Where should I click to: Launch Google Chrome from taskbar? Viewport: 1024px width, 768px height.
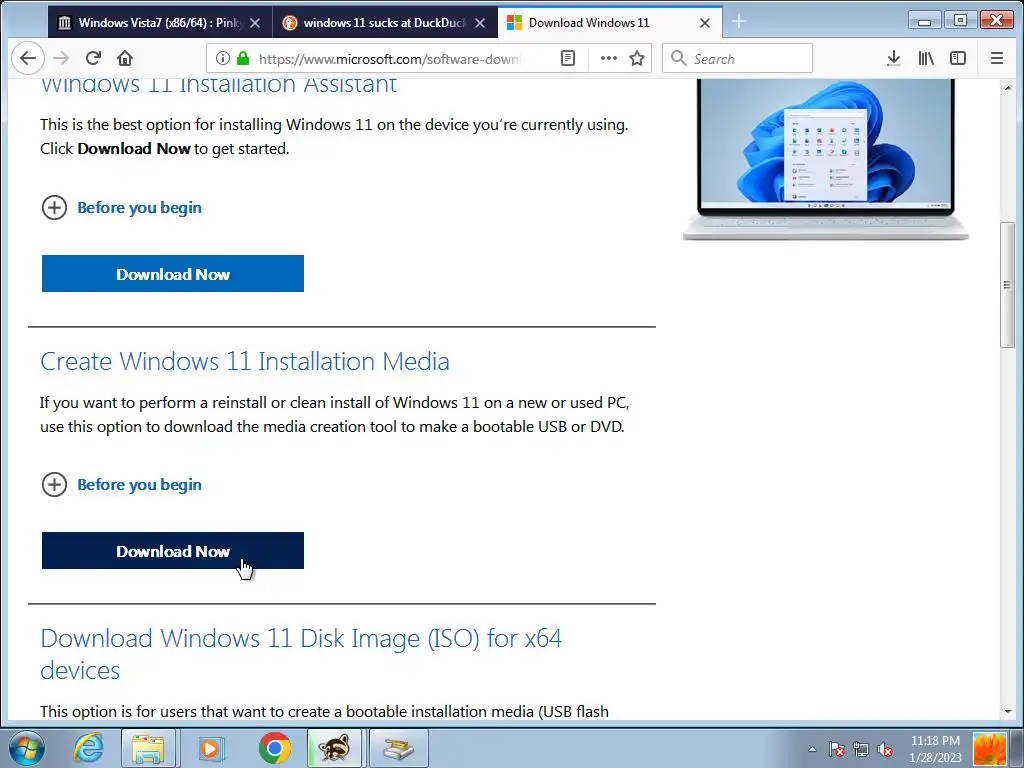274,748
